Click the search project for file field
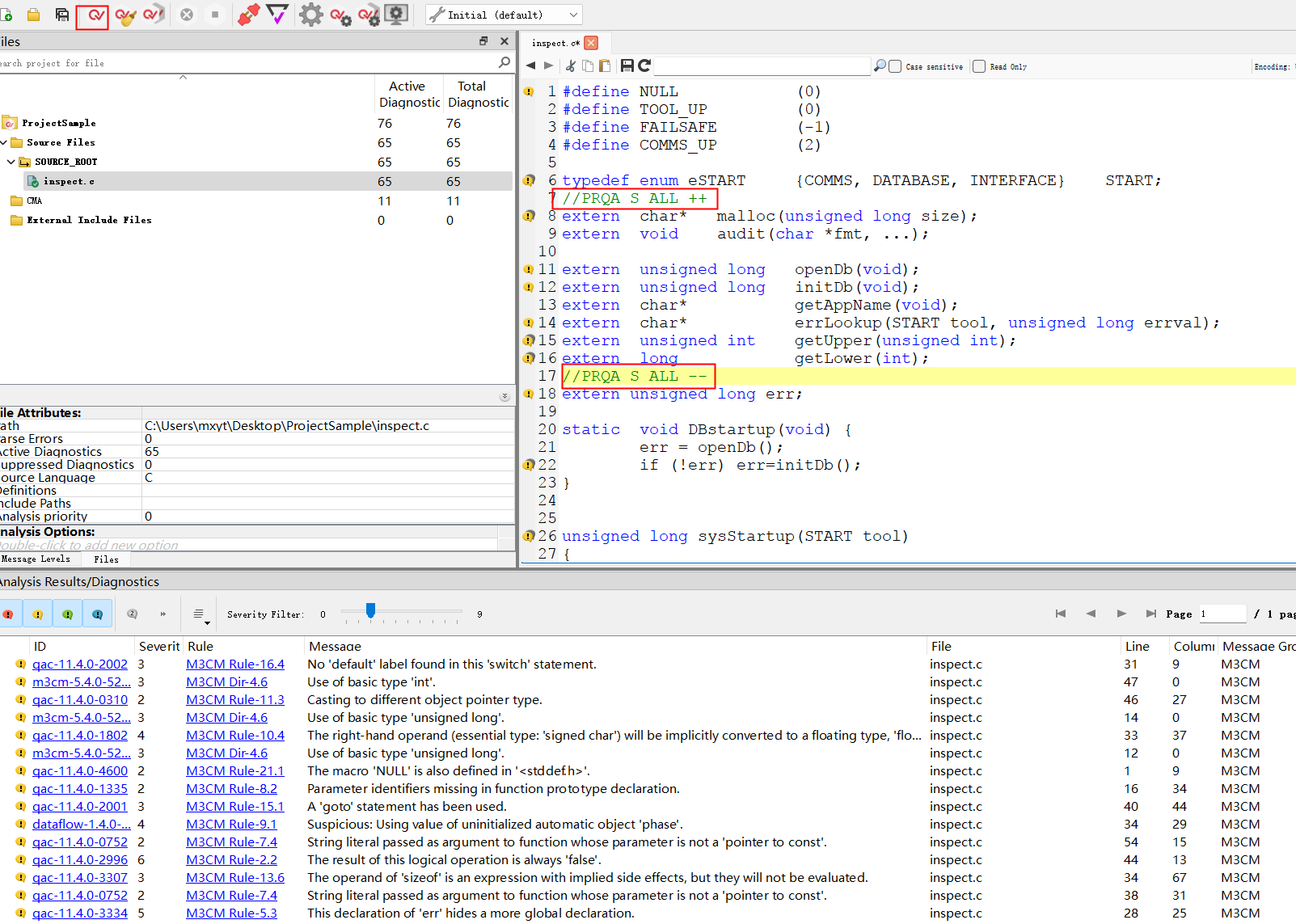1296x924 pixels. tap(243, 63)
